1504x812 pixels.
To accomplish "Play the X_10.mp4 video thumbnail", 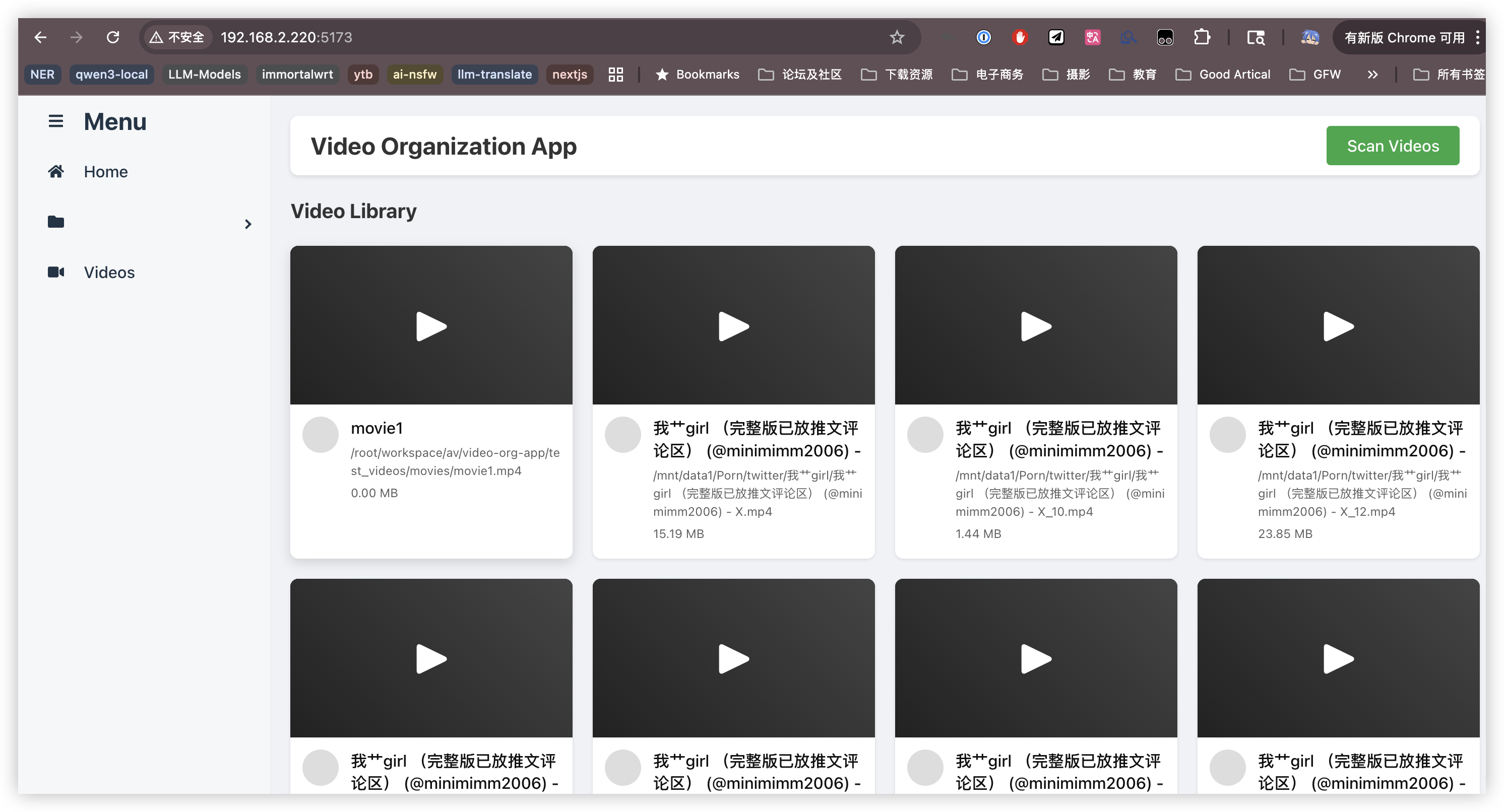I will [1036, 325].
